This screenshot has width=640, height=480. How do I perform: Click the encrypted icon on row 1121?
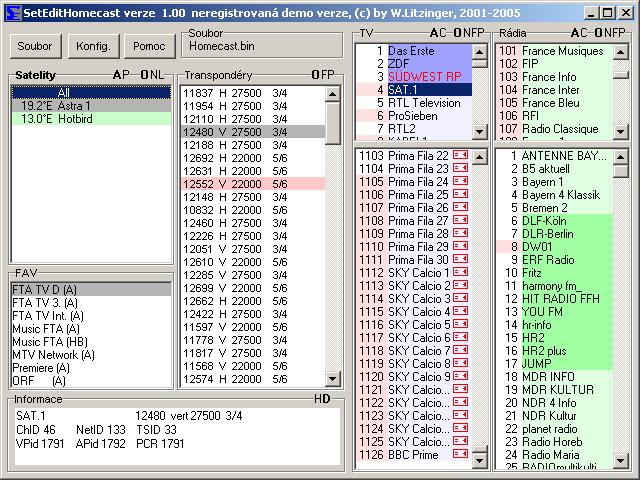point(460,389)
